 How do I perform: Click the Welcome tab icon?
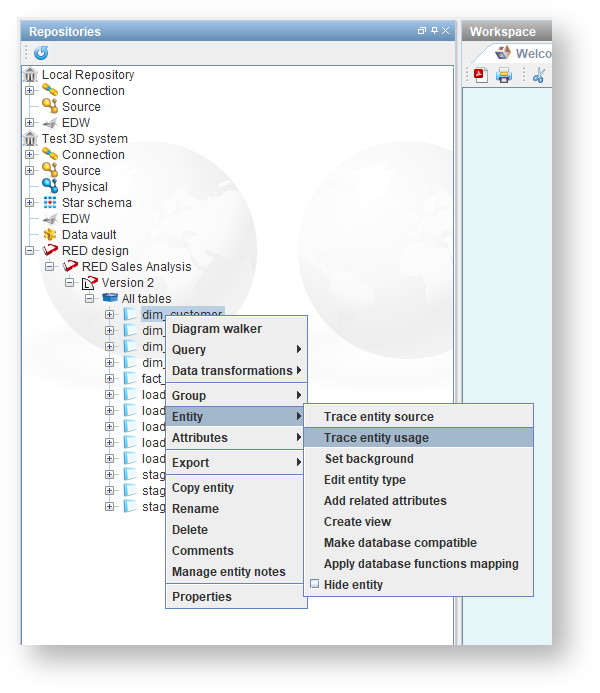click(x=503, y=53)
